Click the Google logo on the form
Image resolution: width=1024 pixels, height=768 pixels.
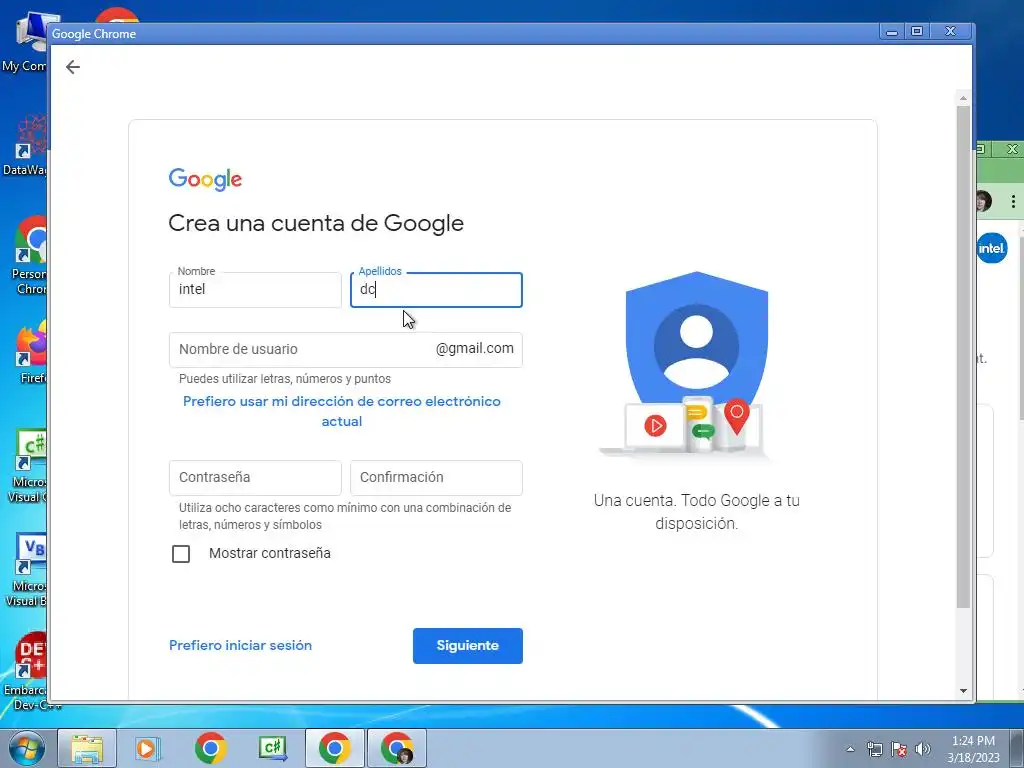click(205, 179)
